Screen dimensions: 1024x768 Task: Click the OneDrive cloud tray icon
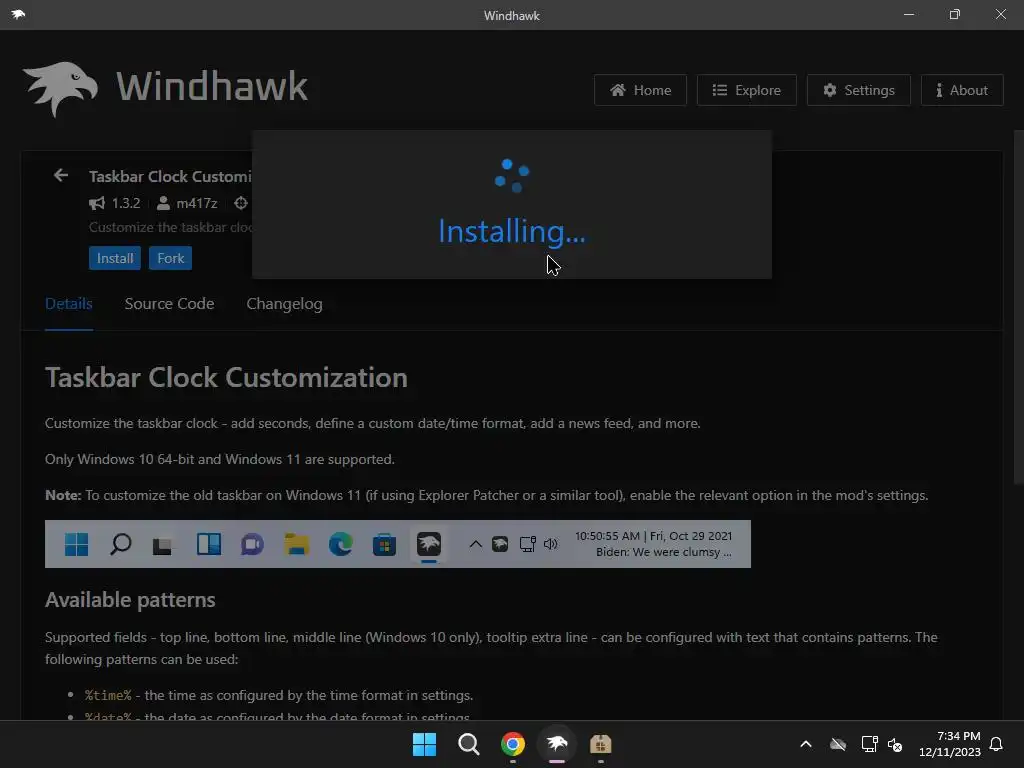tap(838, 744)
